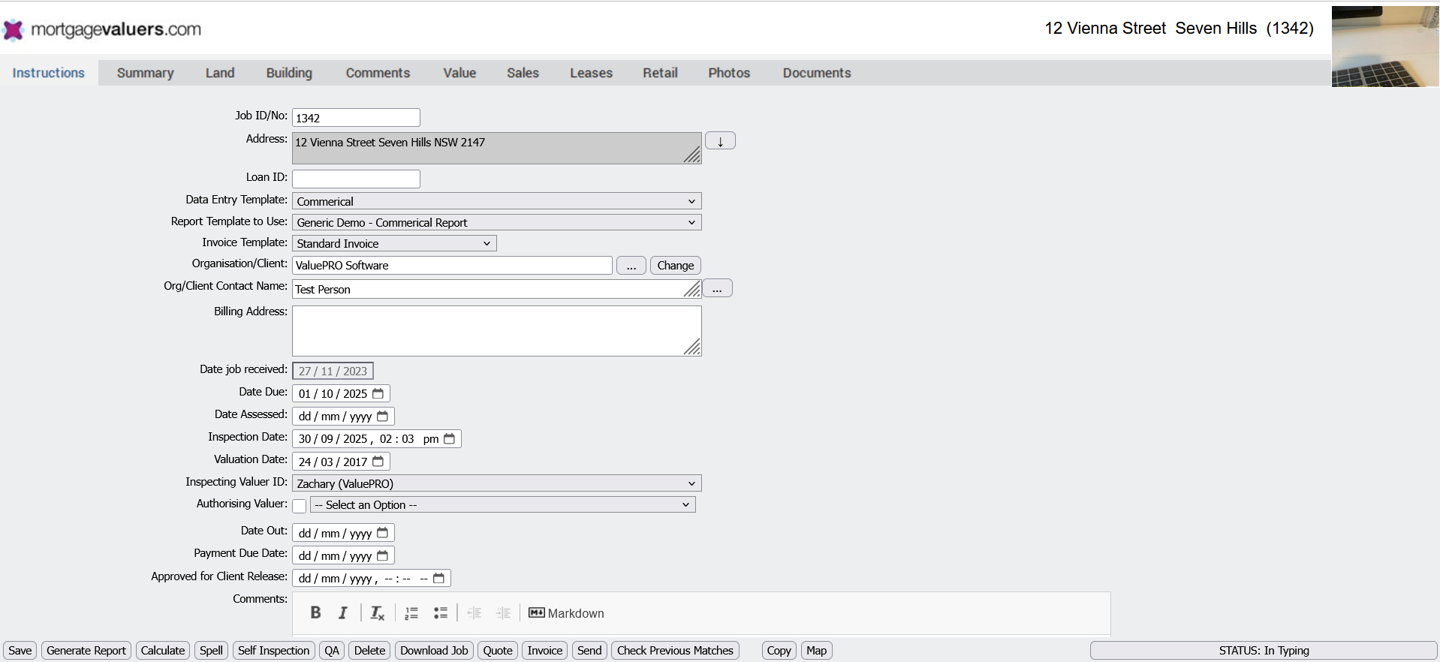
Task: Click the Generate Report button
Action: (86, 650)
